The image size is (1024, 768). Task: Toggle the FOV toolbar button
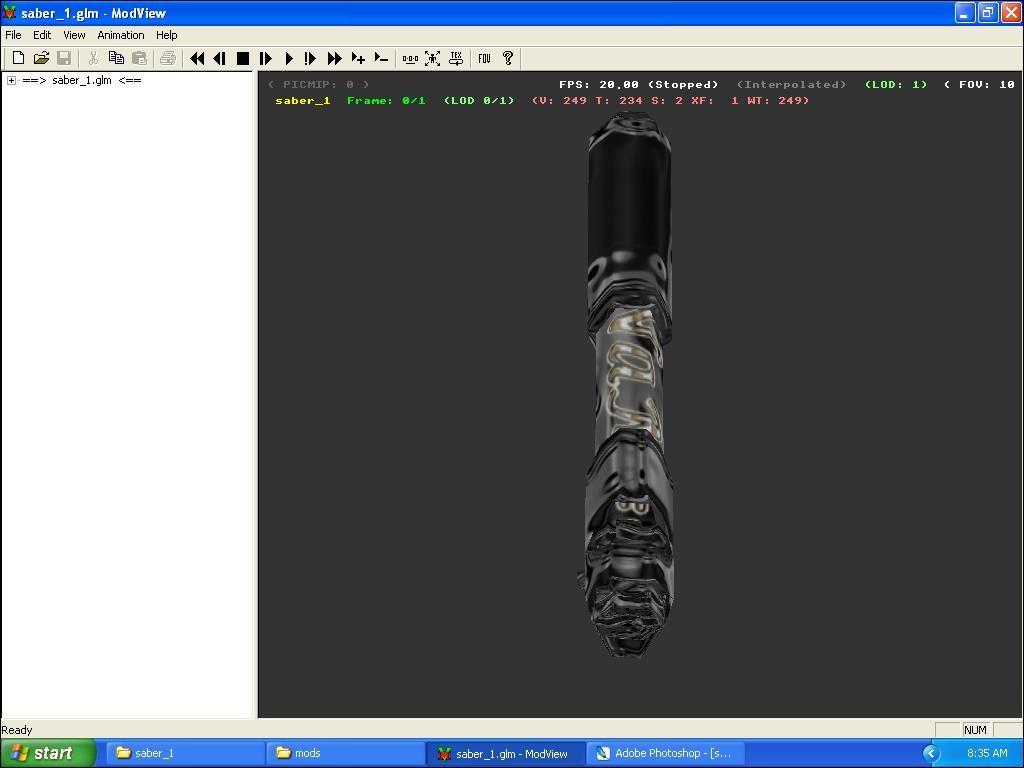point(484,59)
